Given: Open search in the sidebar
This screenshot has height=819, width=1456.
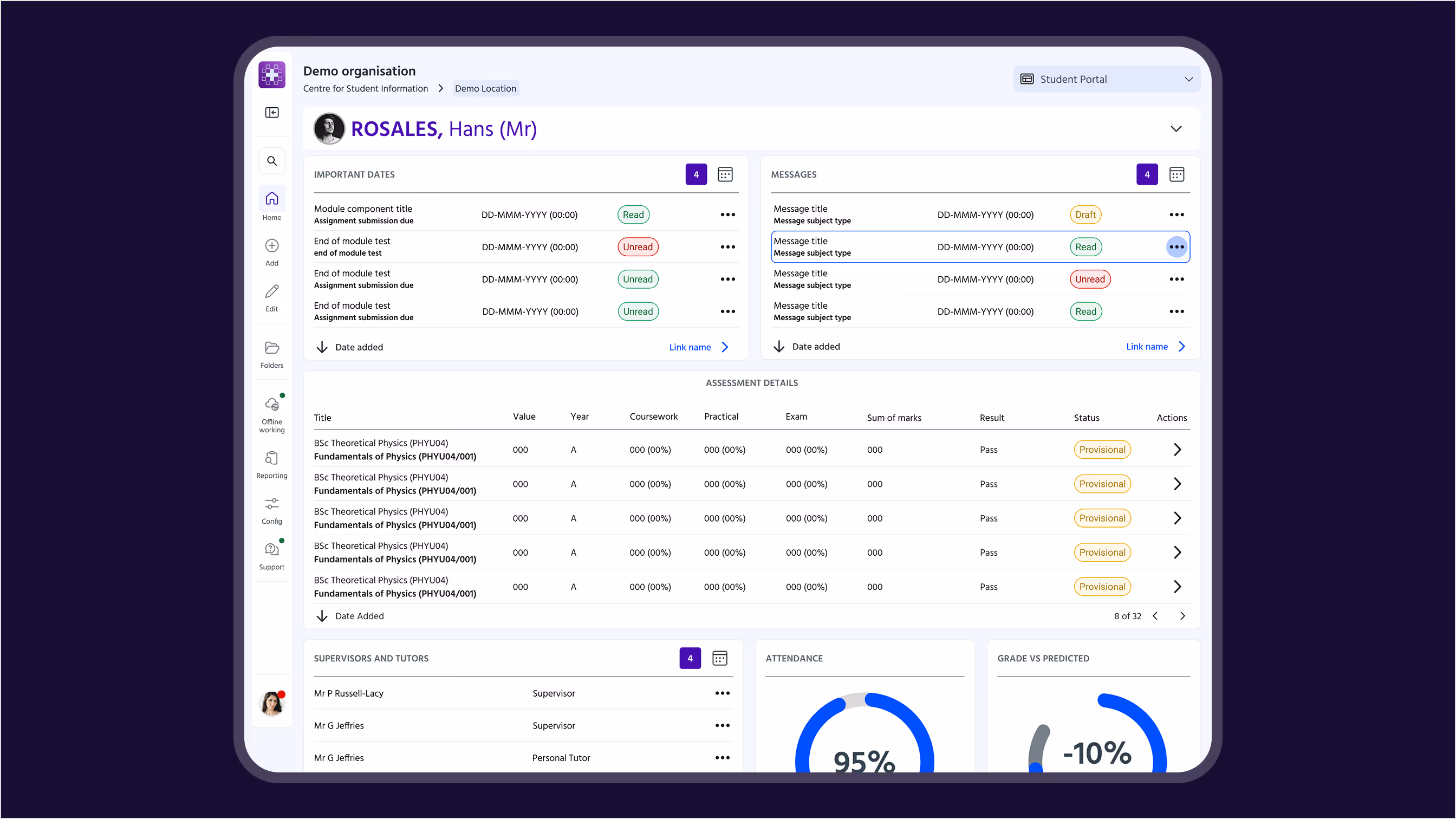Looking at the screenshot, I should pyautogui.click(x=272, y=160).
